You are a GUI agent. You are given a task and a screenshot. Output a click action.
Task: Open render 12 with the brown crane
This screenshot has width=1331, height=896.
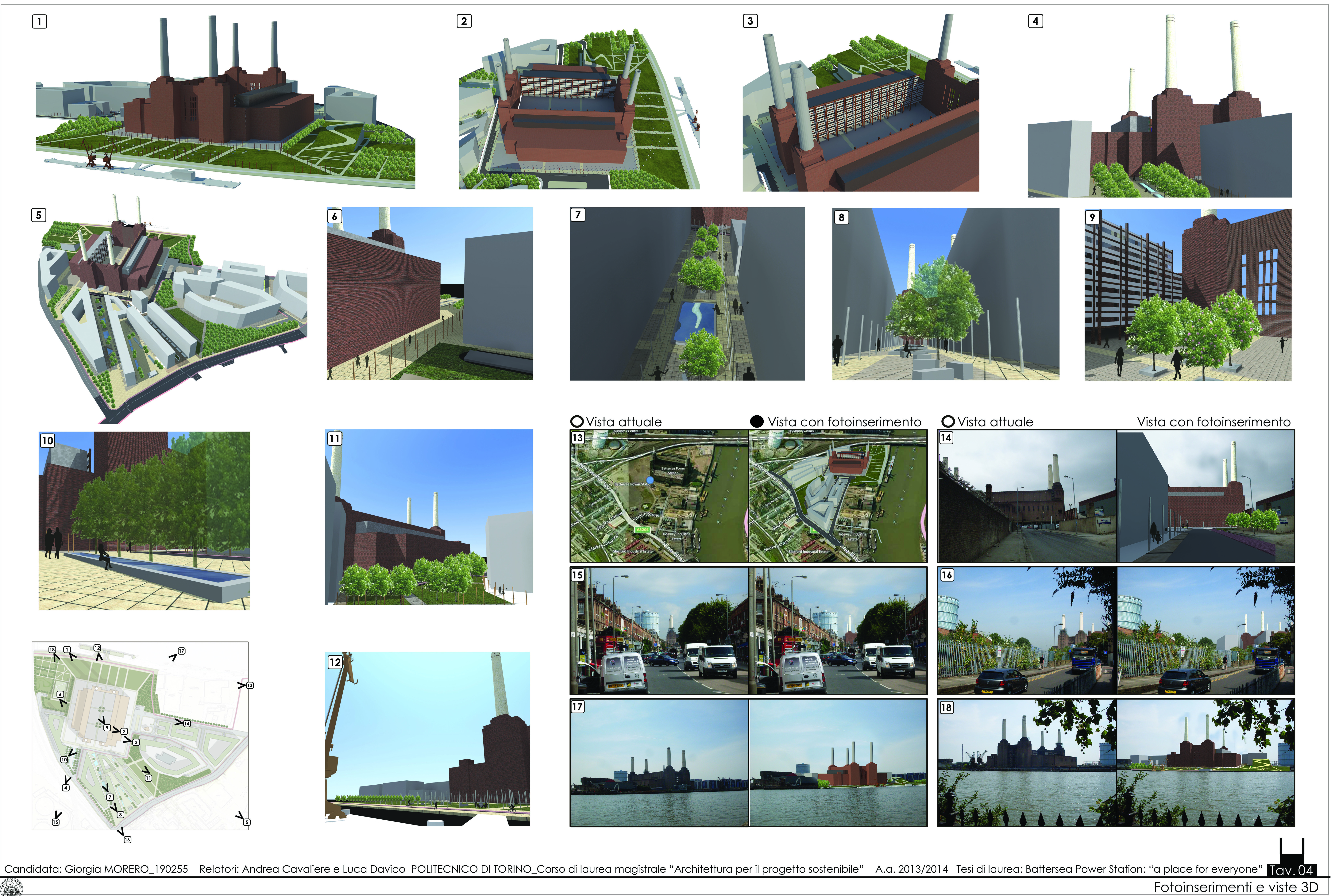(x=427, y=739)
